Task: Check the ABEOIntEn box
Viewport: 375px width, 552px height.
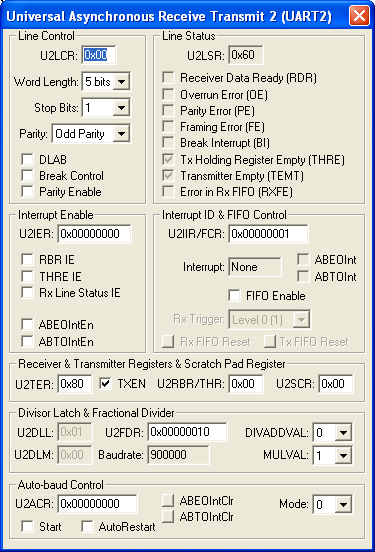Action: [27, 324]
